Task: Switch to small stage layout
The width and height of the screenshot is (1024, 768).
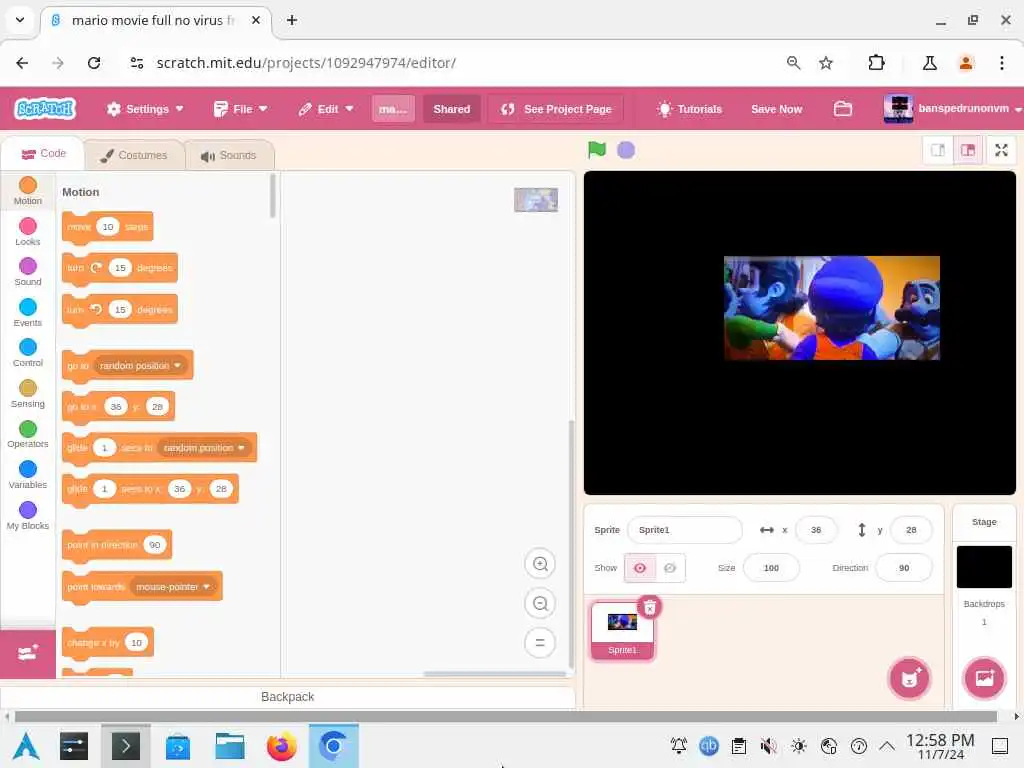Action: click(x=938, y=150)
